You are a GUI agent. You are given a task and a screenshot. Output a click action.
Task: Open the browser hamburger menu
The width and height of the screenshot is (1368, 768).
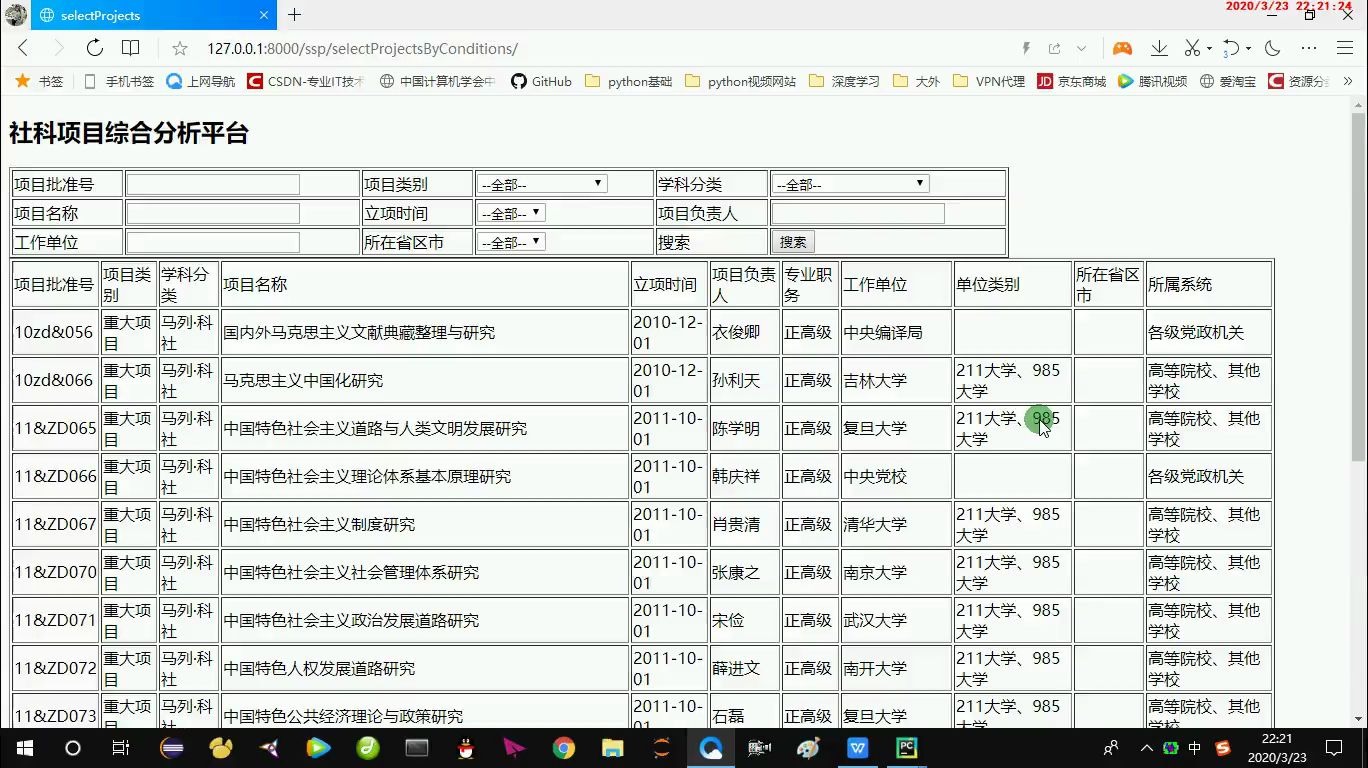tap(1345, 48)
